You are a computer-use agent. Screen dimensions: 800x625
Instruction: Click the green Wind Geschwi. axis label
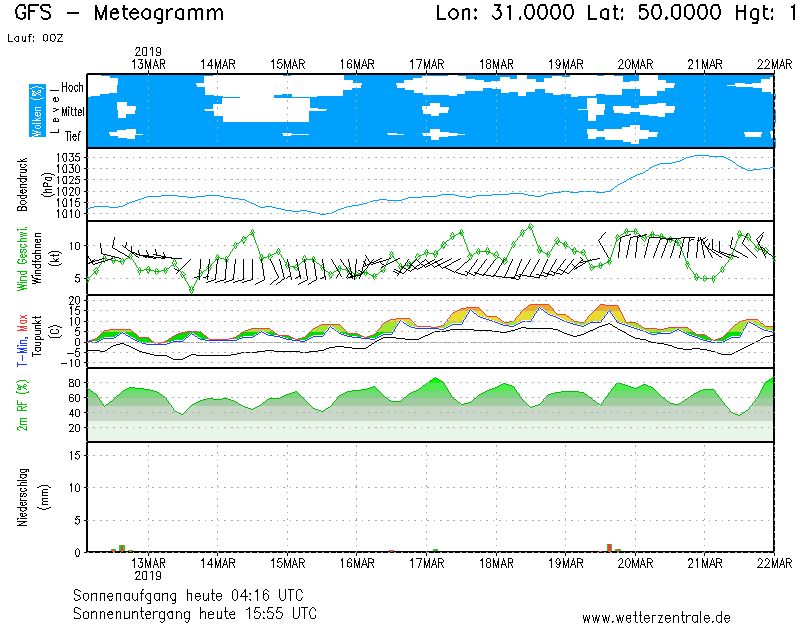coord(23,258)
